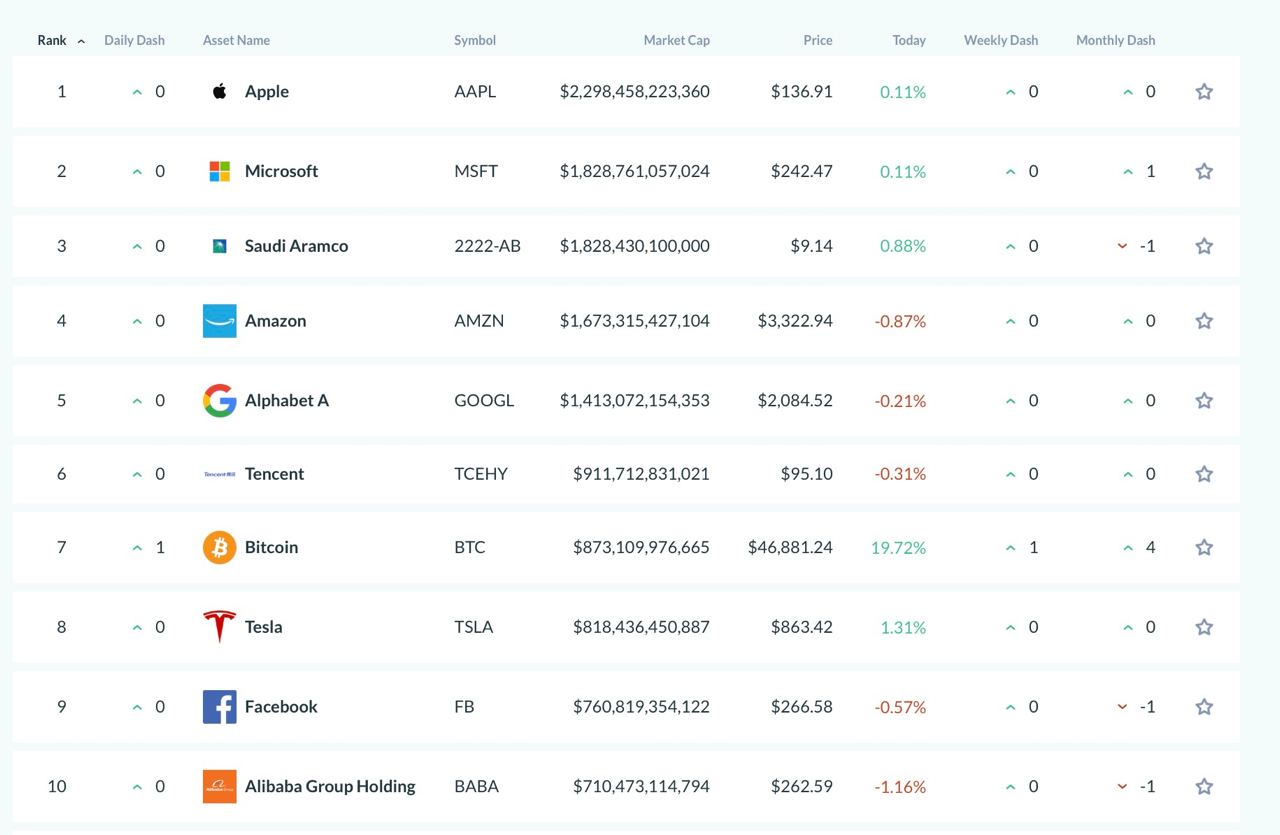1280x835 pixels.
Task: Open the Tencent asset name
Action: click(x=275, y=474)
